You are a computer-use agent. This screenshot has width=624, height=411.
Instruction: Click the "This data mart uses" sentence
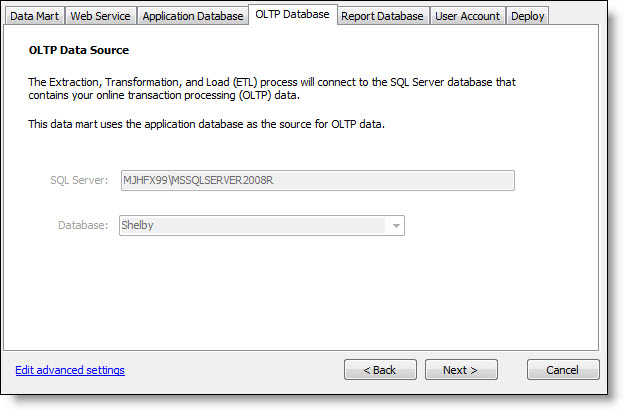pos(205,124)
